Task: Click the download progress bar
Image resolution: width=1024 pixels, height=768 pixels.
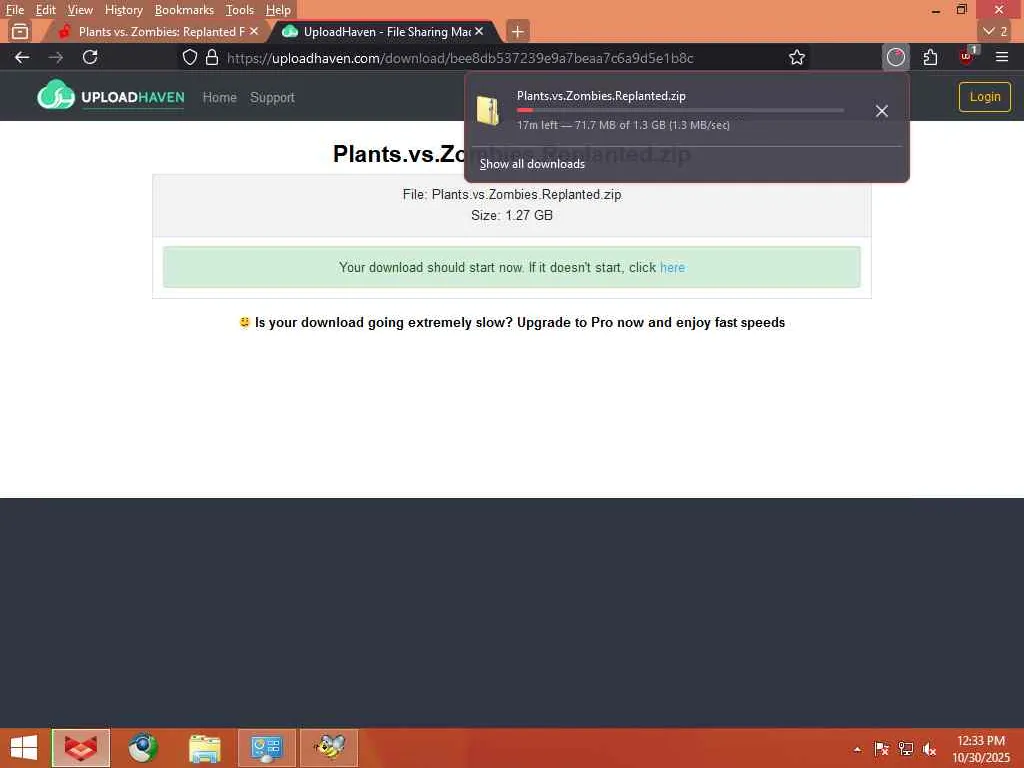Action: (x=680, y=110)
